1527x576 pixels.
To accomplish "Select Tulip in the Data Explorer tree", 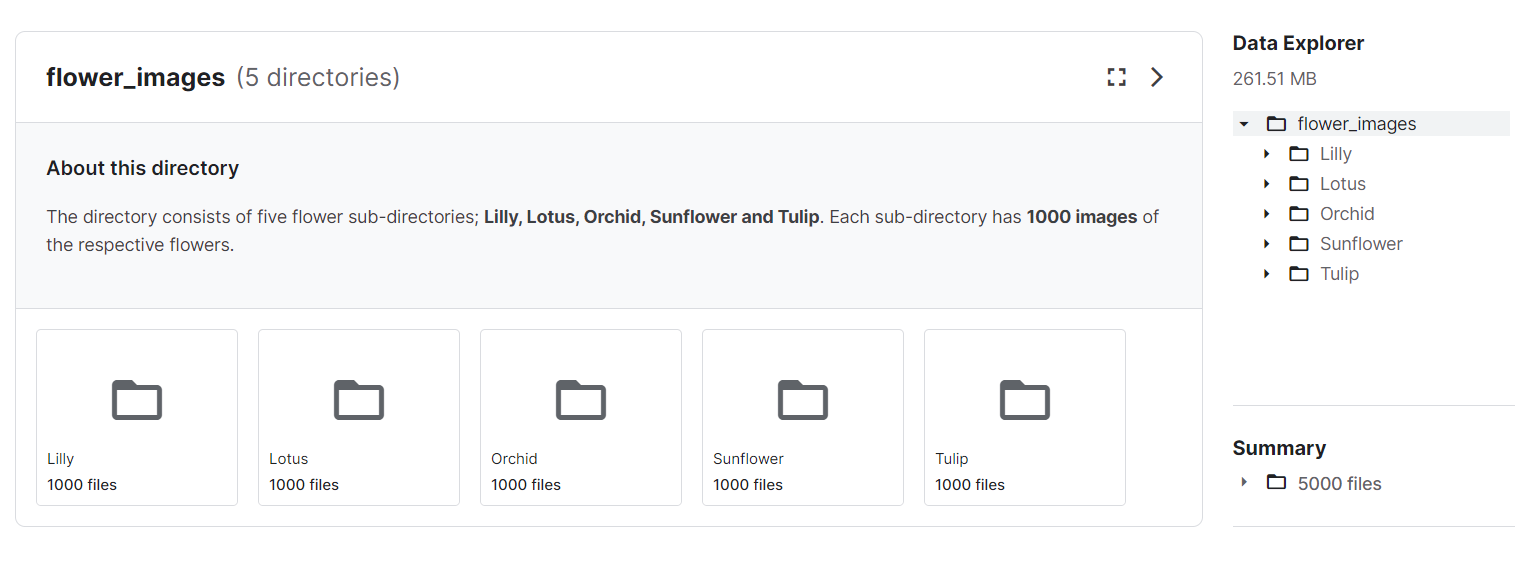I will [1339, 274].
